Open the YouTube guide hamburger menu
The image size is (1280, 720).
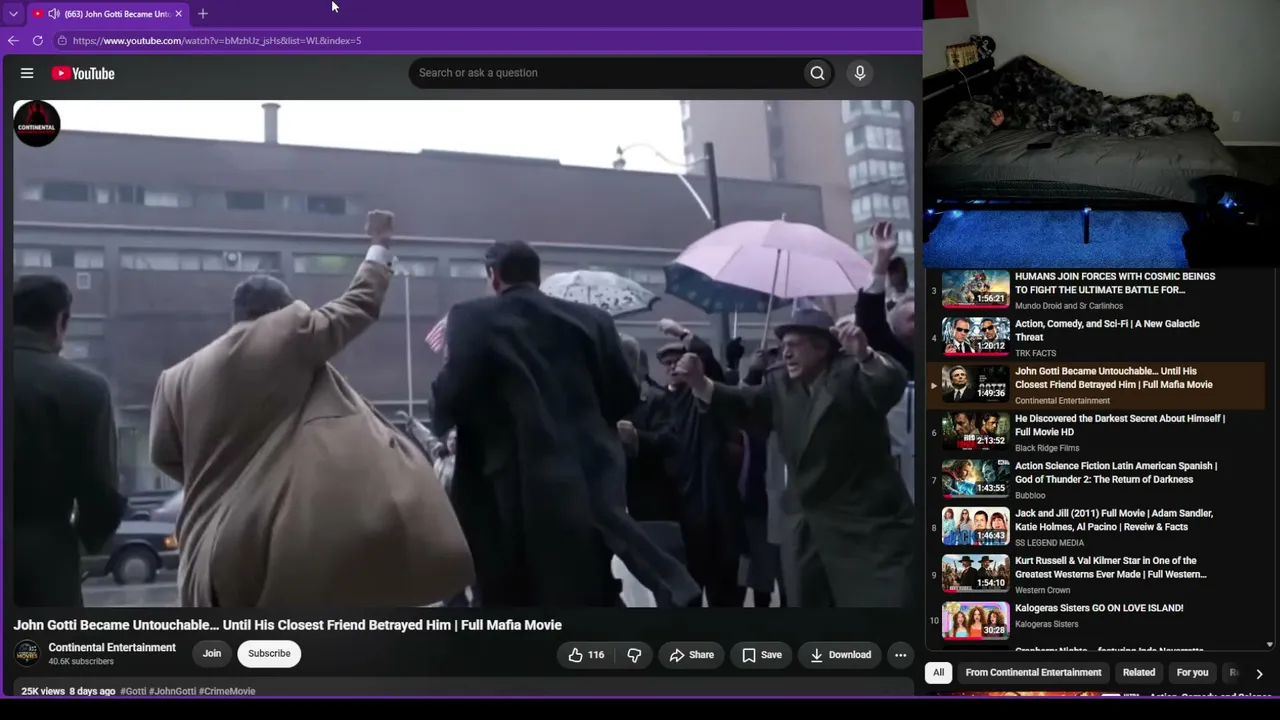point(27,73)
